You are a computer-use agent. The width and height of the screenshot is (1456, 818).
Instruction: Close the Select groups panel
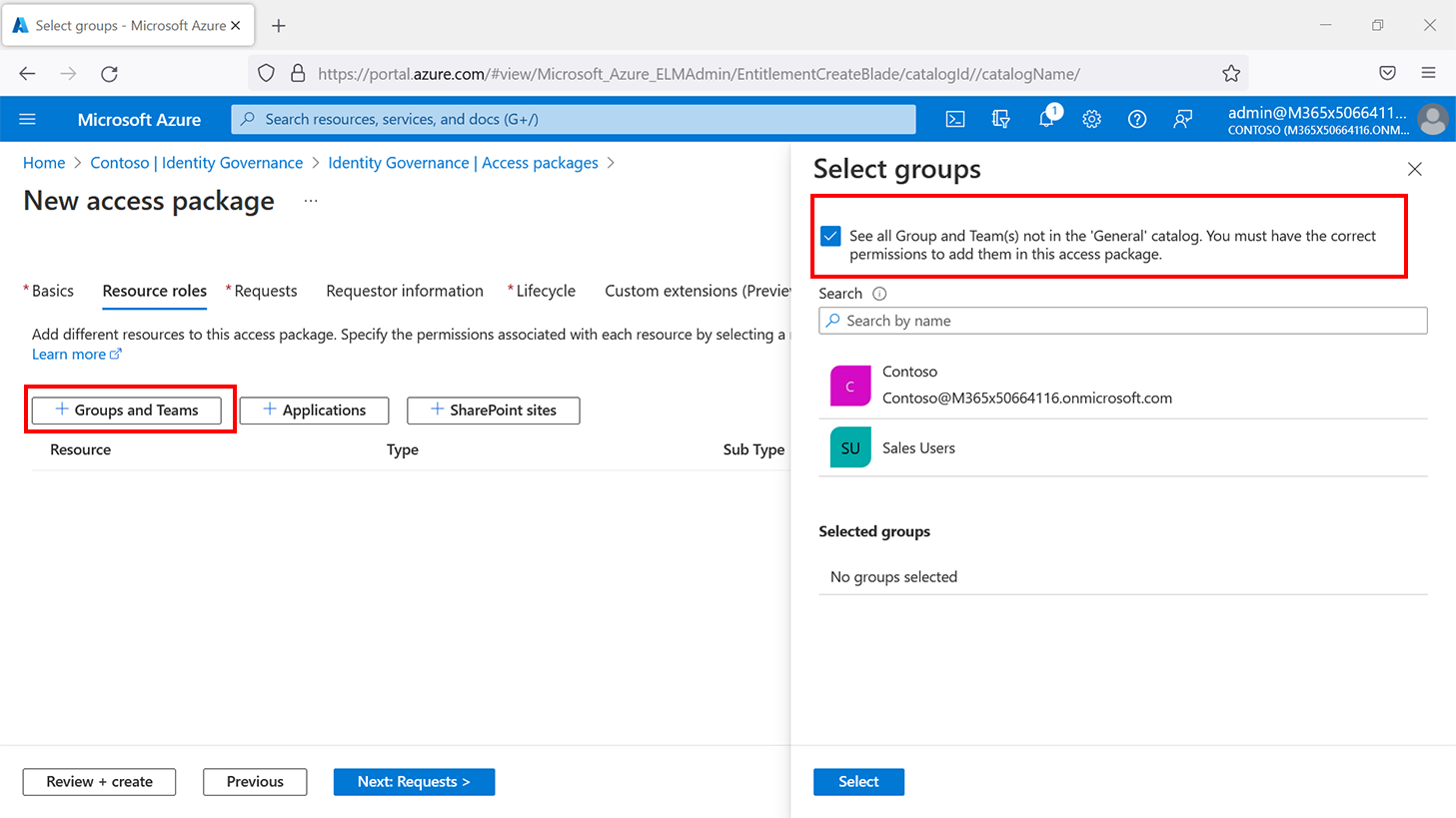pos(1414,170)
